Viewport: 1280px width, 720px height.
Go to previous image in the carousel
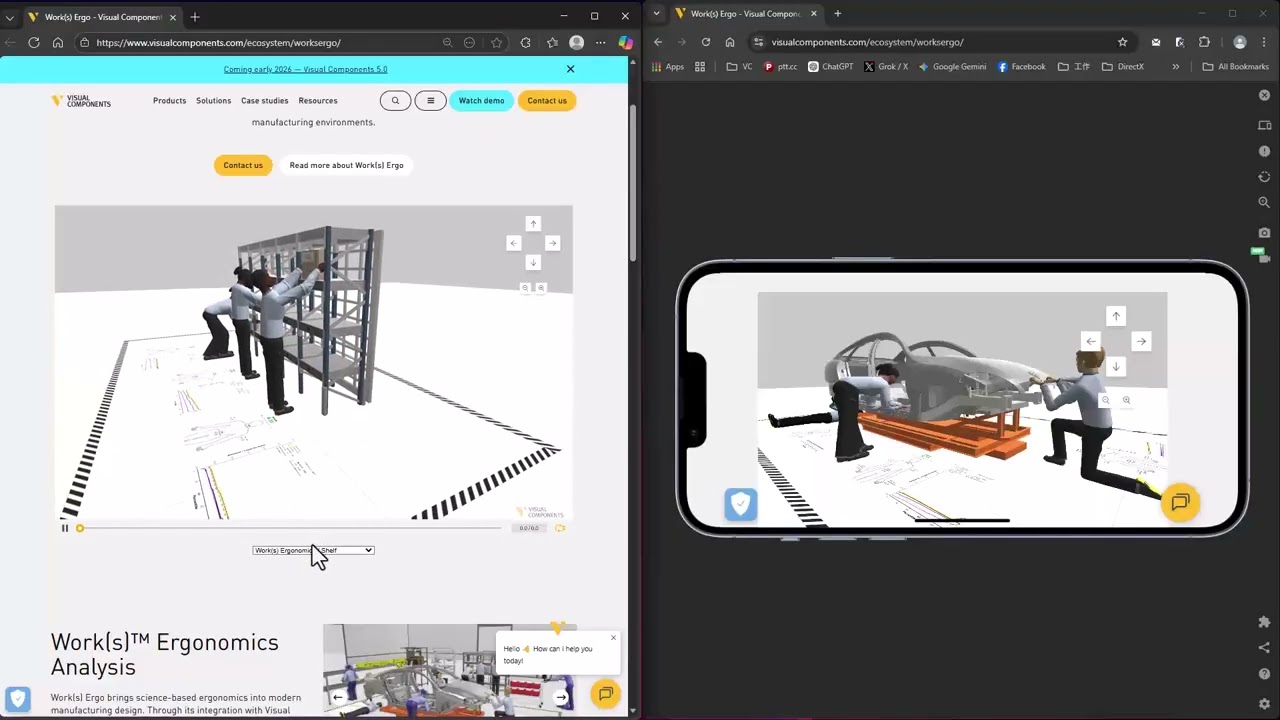tap(338, 697)
